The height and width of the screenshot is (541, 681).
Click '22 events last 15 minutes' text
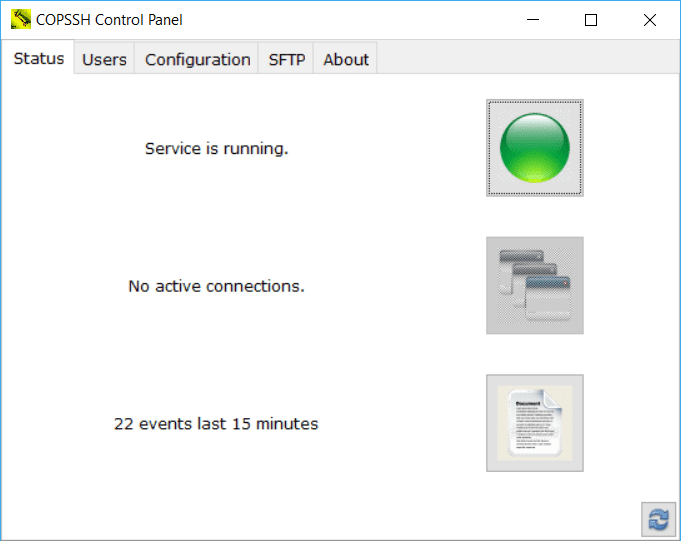(x=216, y=424)
